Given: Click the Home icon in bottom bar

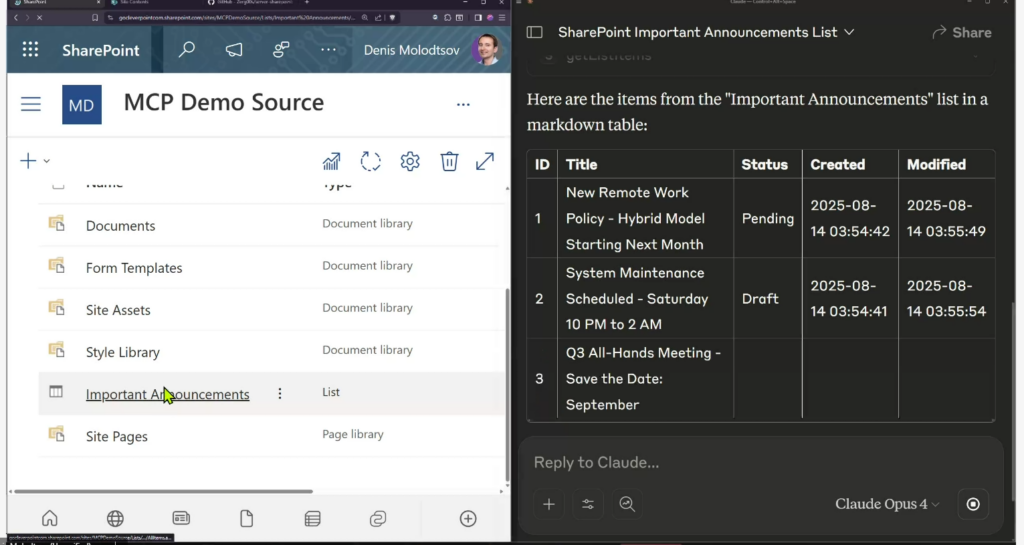Looking at the screenshot, I should click(x=50, y=519).
